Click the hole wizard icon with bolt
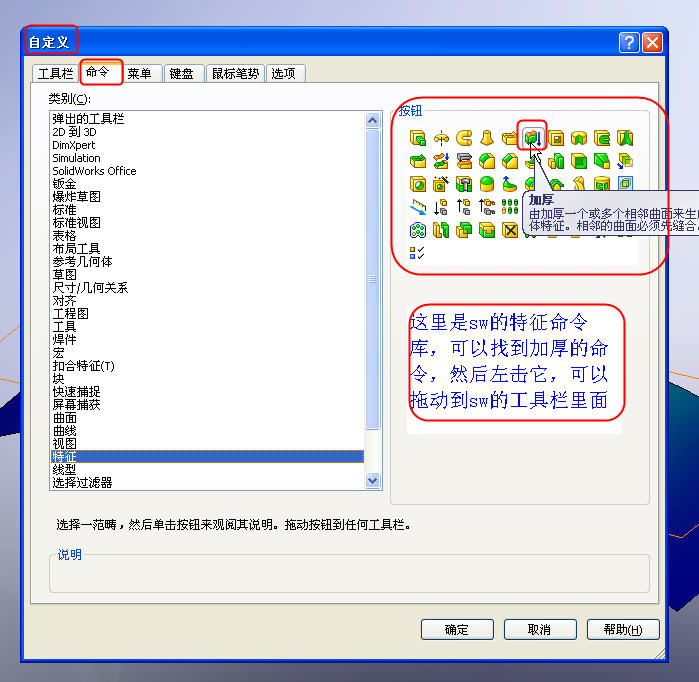699x682 pixels. click(464, 184)
